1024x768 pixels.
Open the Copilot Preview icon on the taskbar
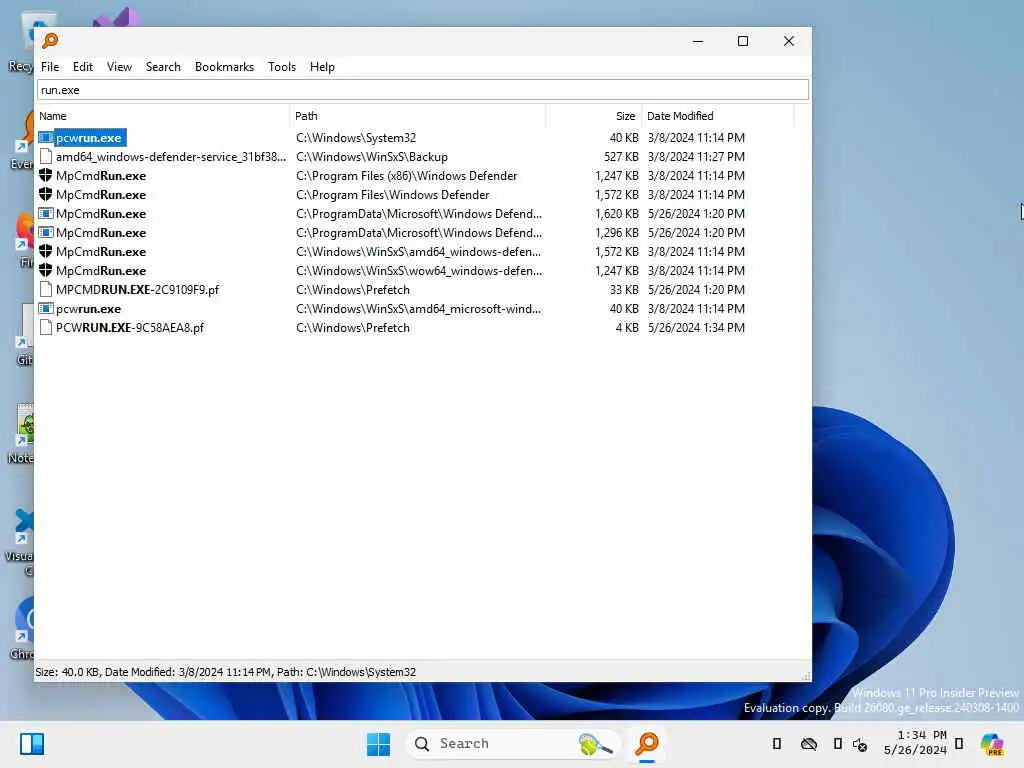[x=992, y=744]
